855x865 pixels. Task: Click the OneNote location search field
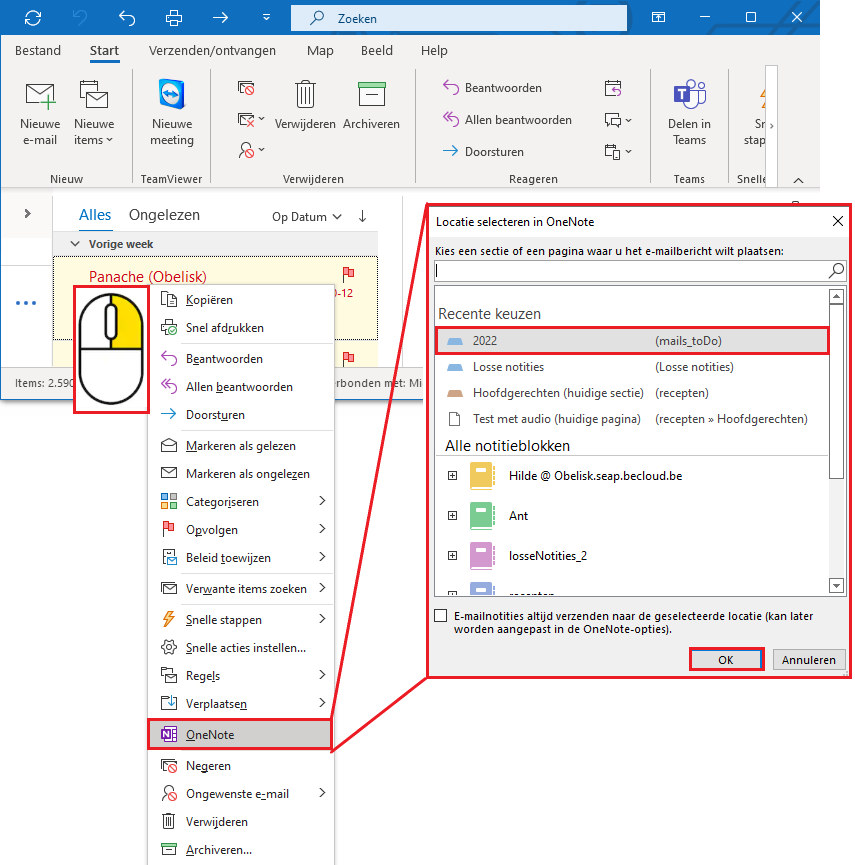pyautogui.click(x=632, y=270)
